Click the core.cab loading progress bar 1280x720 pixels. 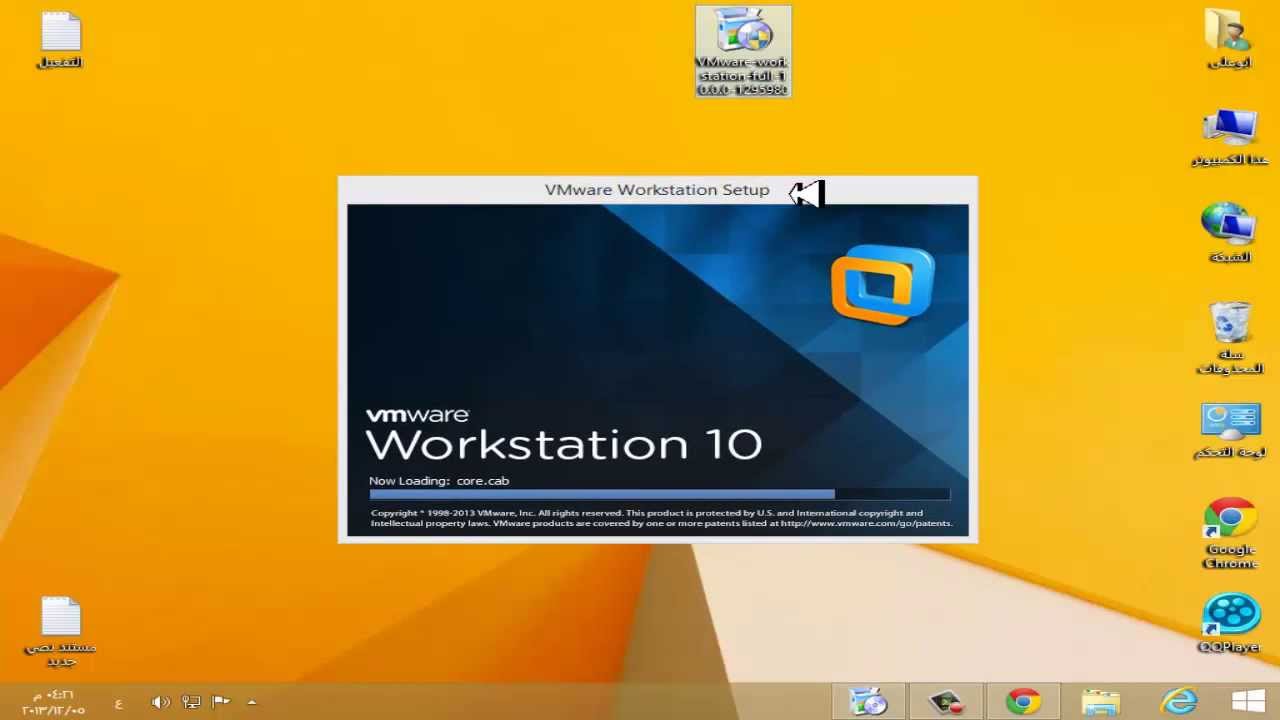click(659, 494)
